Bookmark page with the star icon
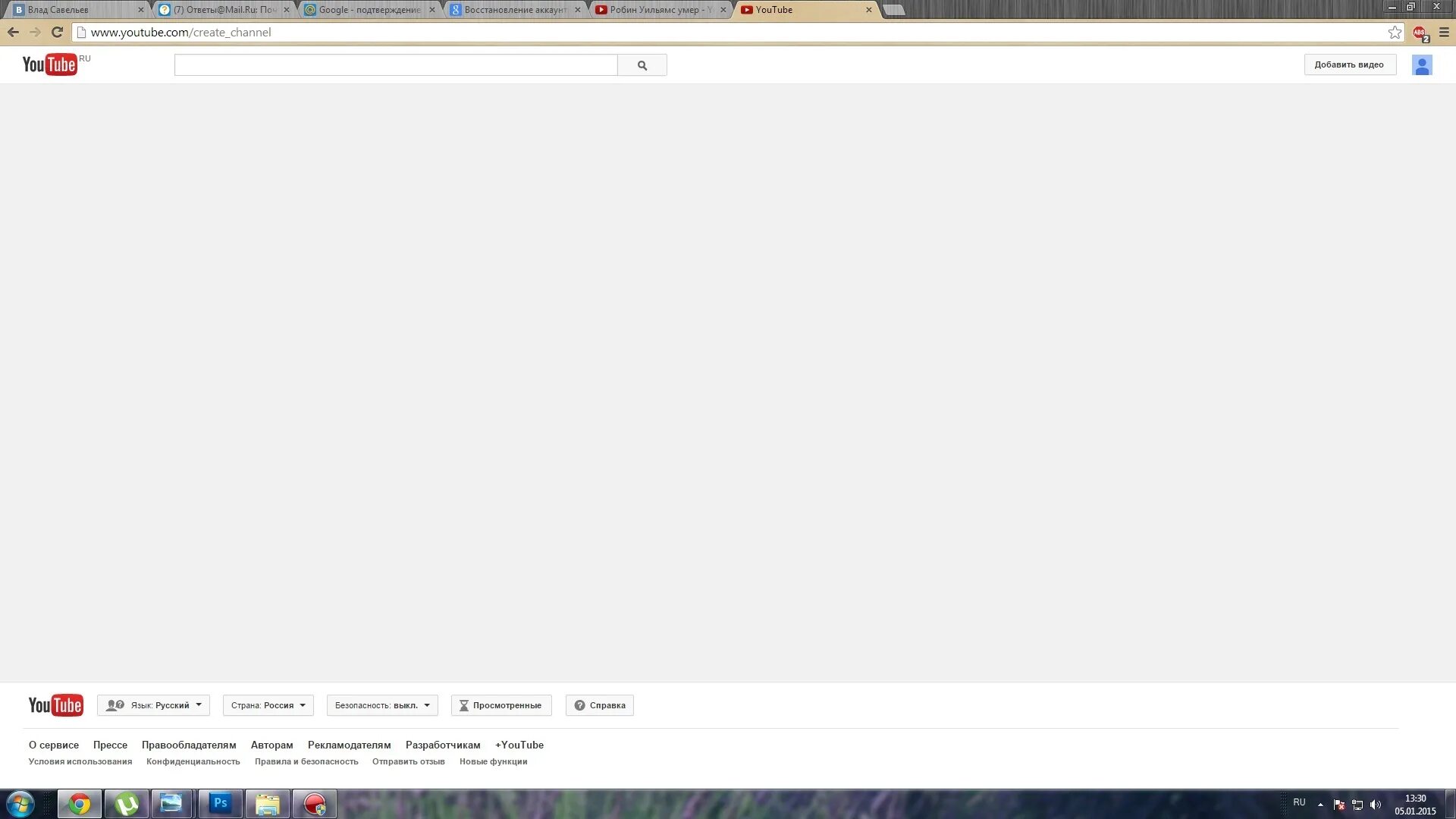 click(1395, 33)
